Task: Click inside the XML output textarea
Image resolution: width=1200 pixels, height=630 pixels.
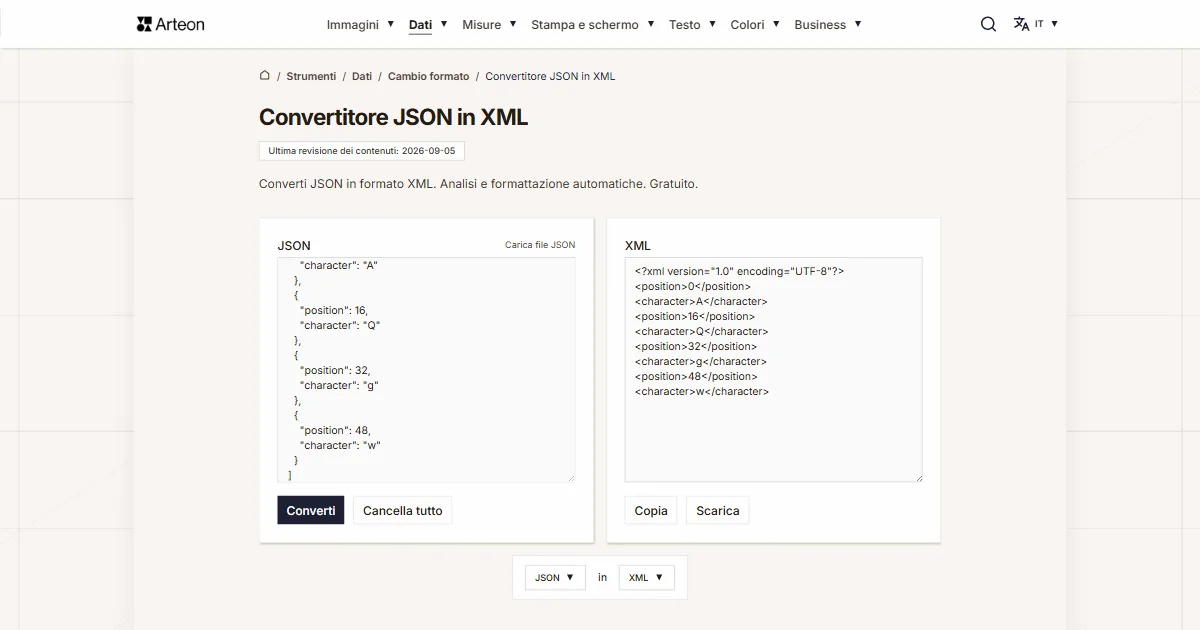Action: [x=774, y=370]
